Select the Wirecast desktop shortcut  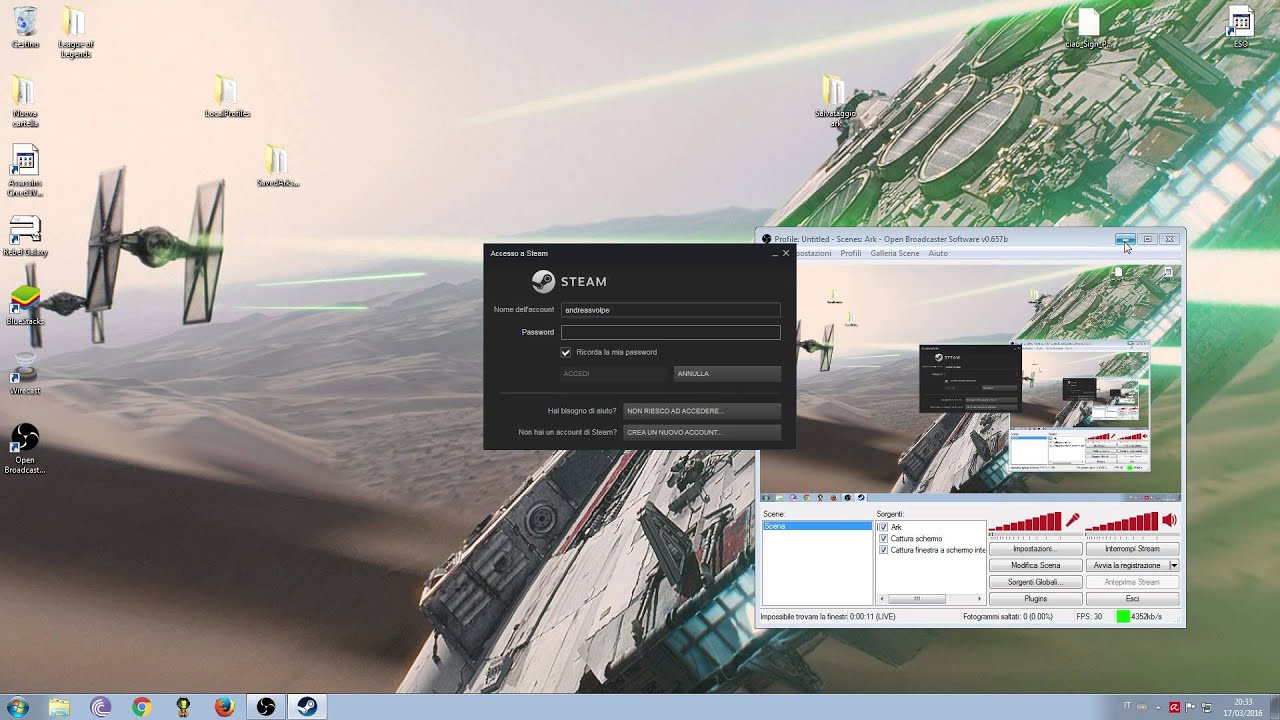(x=25, y=374)
